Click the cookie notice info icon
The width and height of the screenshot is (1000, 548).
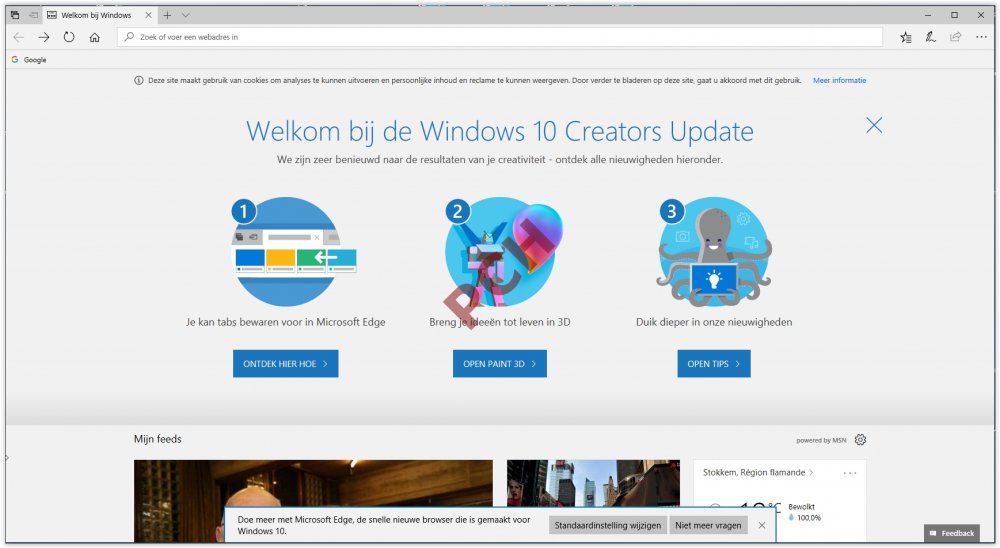pos(138,80)
